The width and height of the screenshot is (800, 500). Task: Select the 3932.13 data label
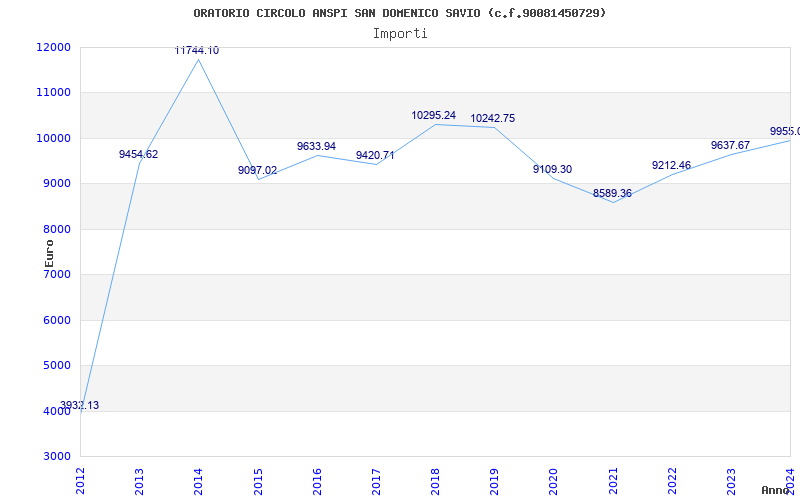click(80, 406)
